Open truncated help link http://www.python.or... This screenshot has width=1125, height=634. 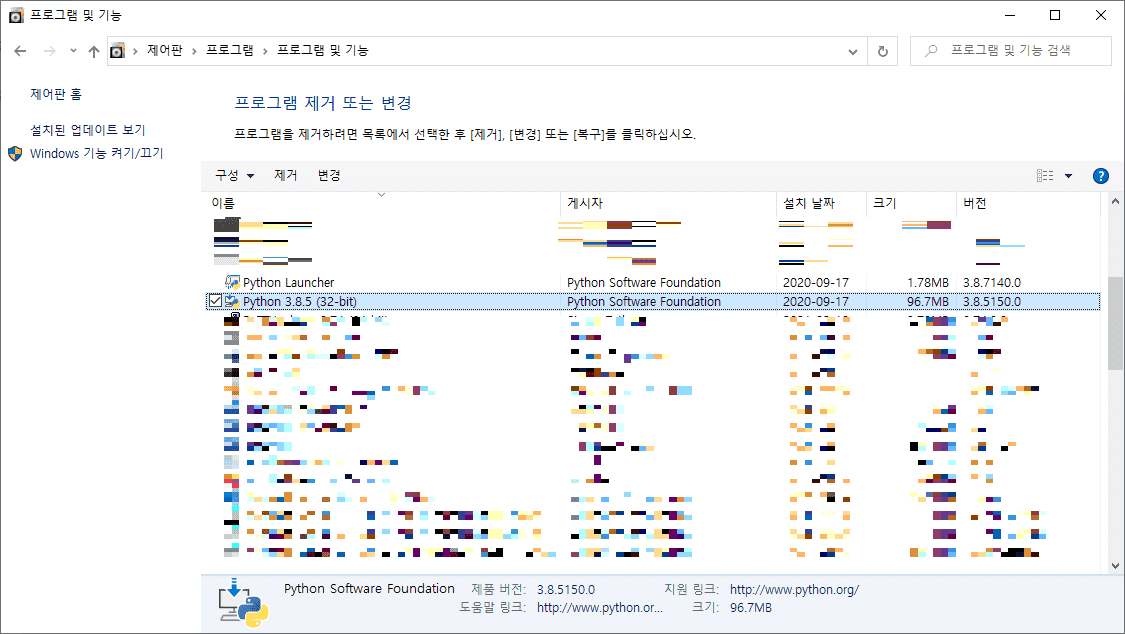coord(600,607)
